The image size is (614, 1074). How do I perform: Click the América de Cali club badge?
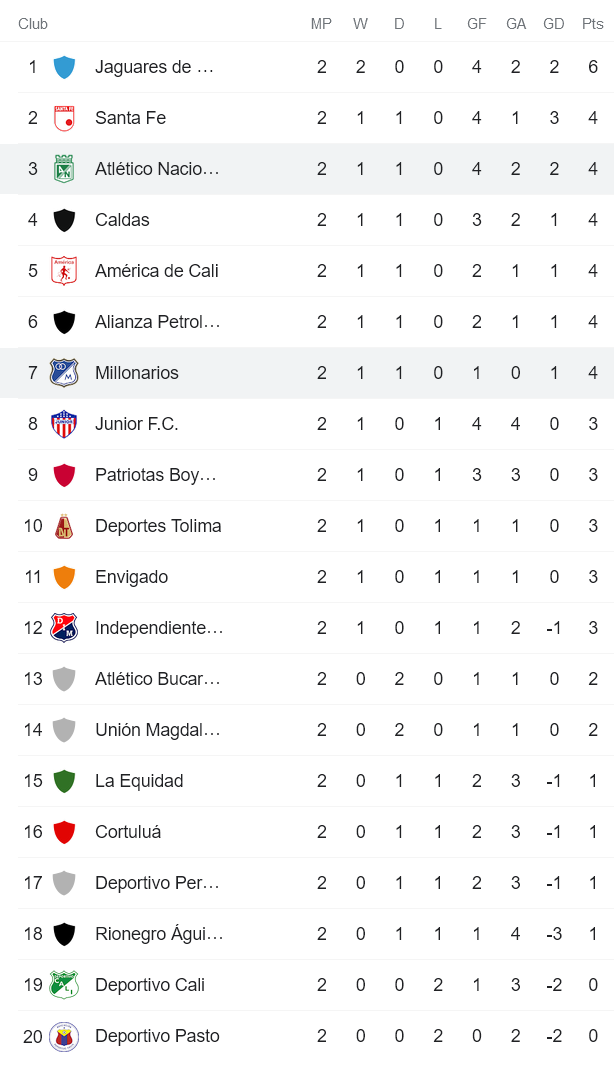click(62, 270)
